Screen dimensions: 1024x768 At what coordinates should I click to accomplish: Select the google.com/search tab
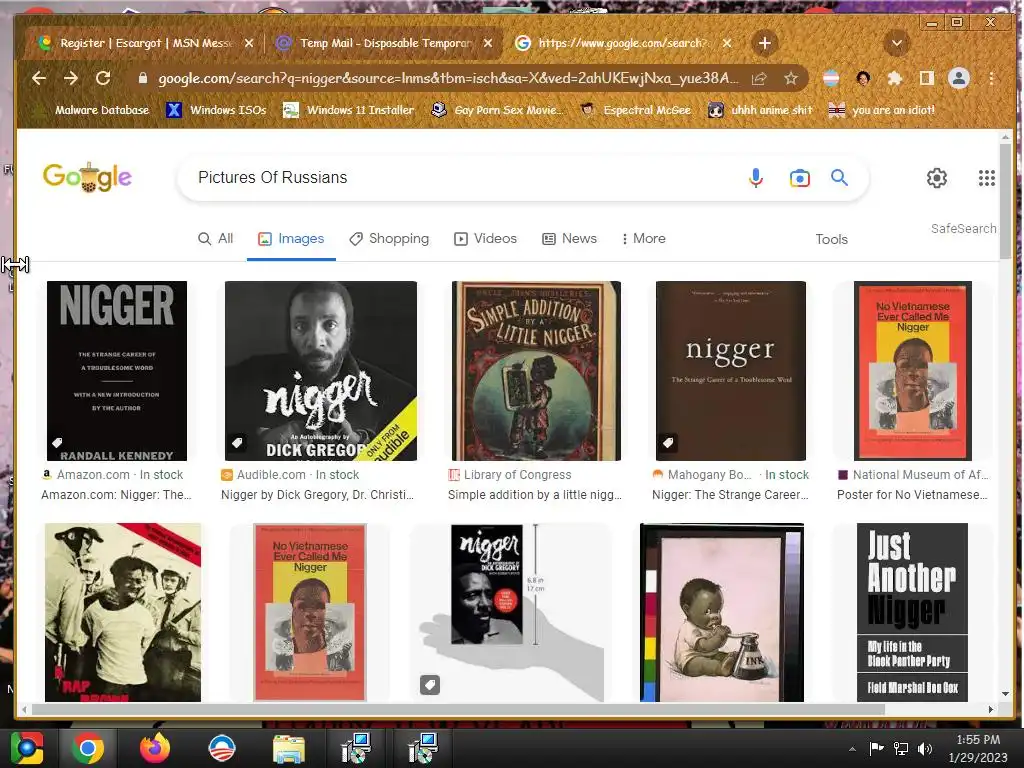tap(622, 43)
